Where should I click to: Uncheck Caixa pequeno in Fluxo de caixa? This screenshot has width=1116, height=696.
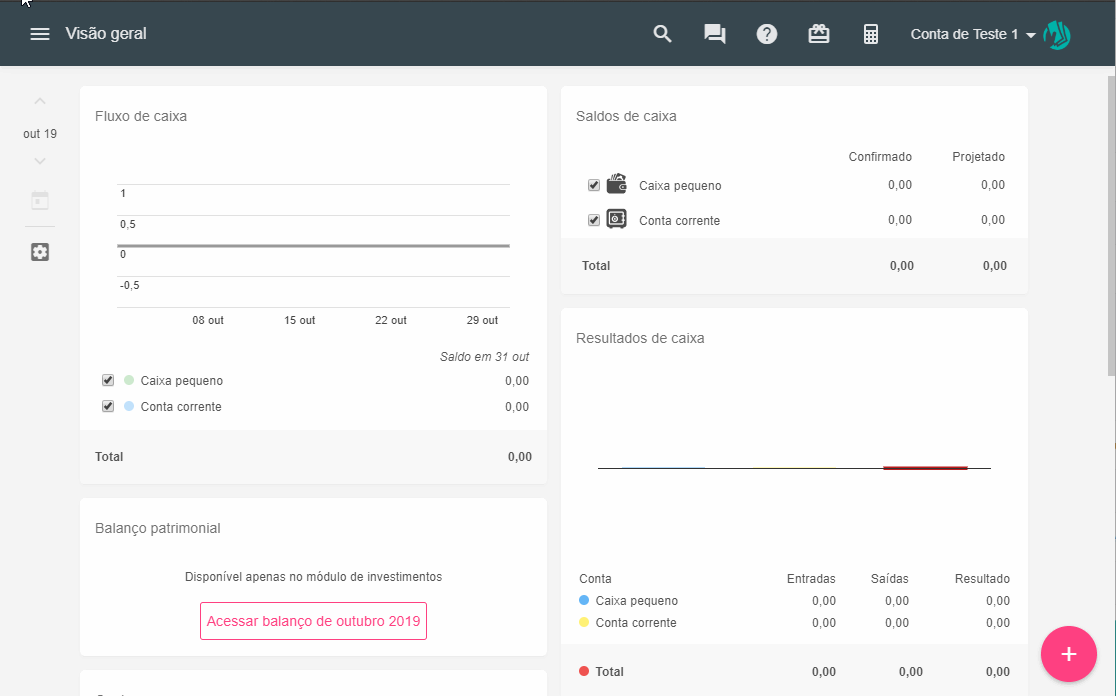[x=108, y=381]
